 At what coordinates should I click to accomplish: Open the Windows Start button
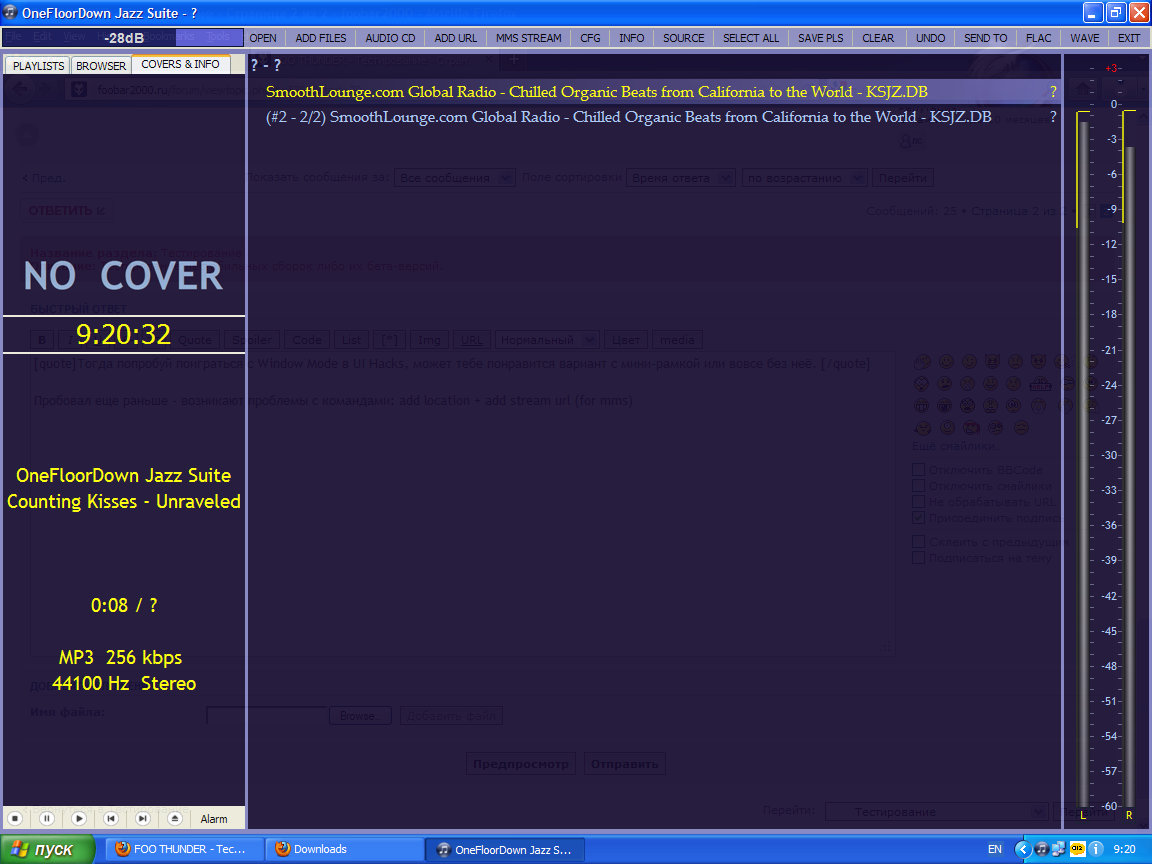coord(48,849)
